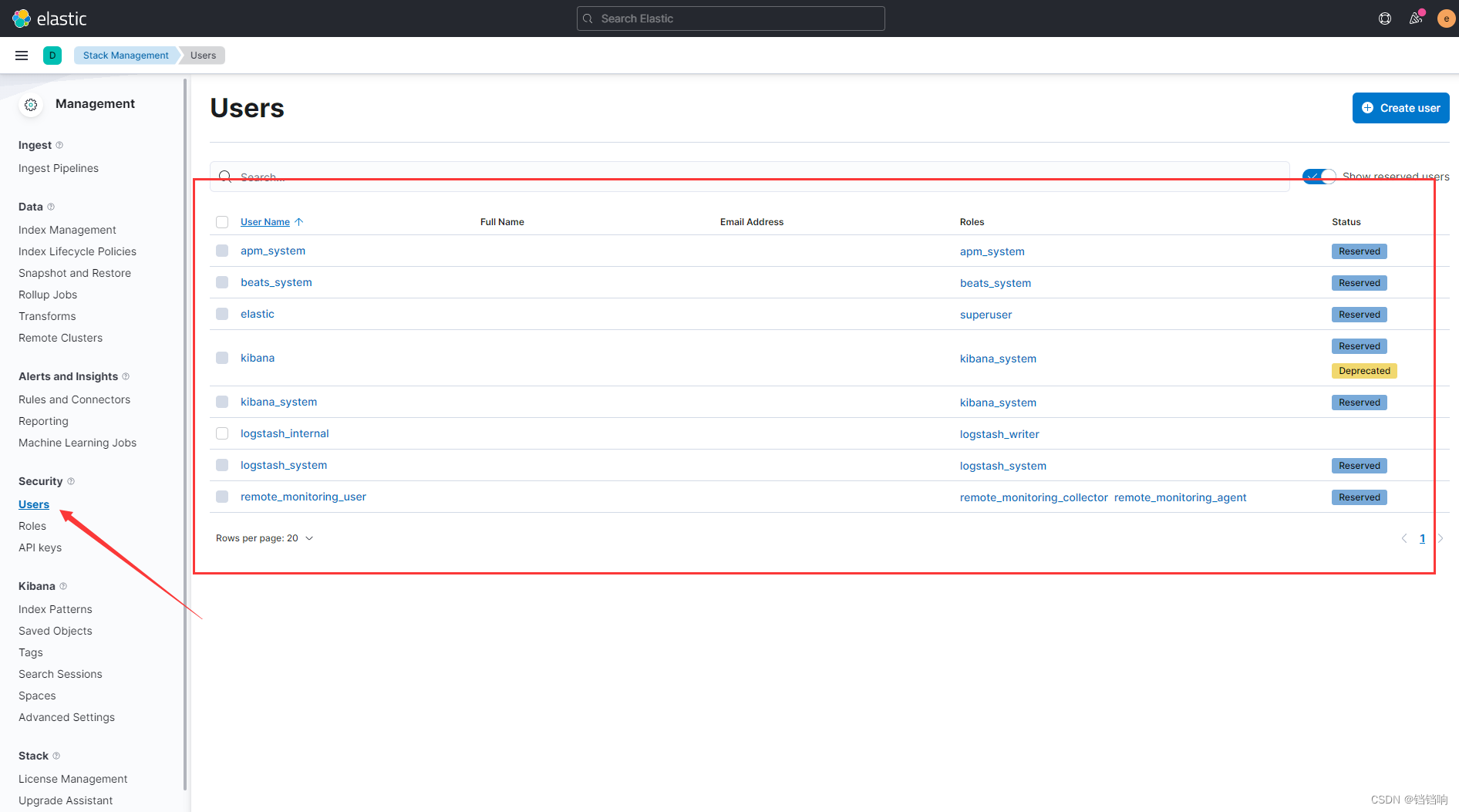Open the Rows per page dropdown
This screenshot has width=1459, height=812.
point(265,538)
